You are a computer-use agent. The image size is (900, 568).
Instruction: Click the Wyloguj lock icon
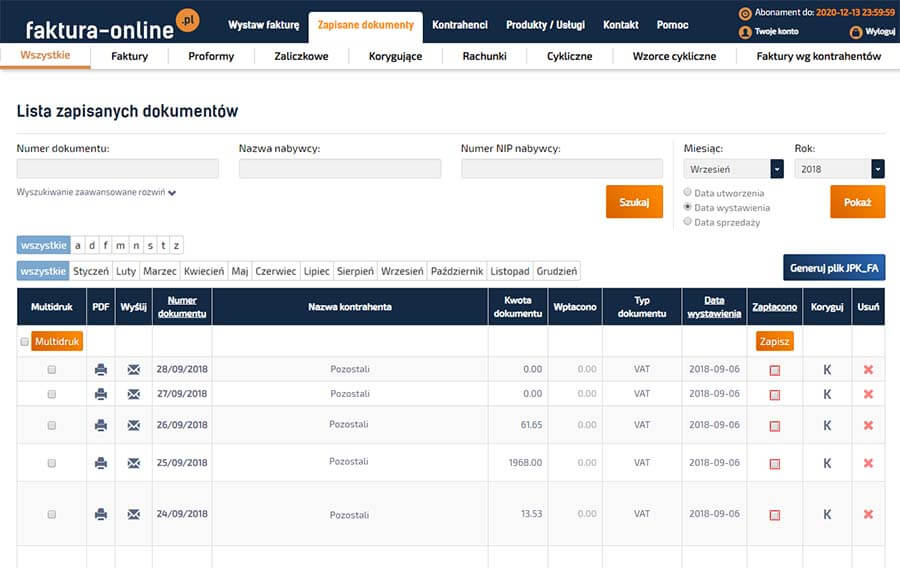[x=856, y=32]
